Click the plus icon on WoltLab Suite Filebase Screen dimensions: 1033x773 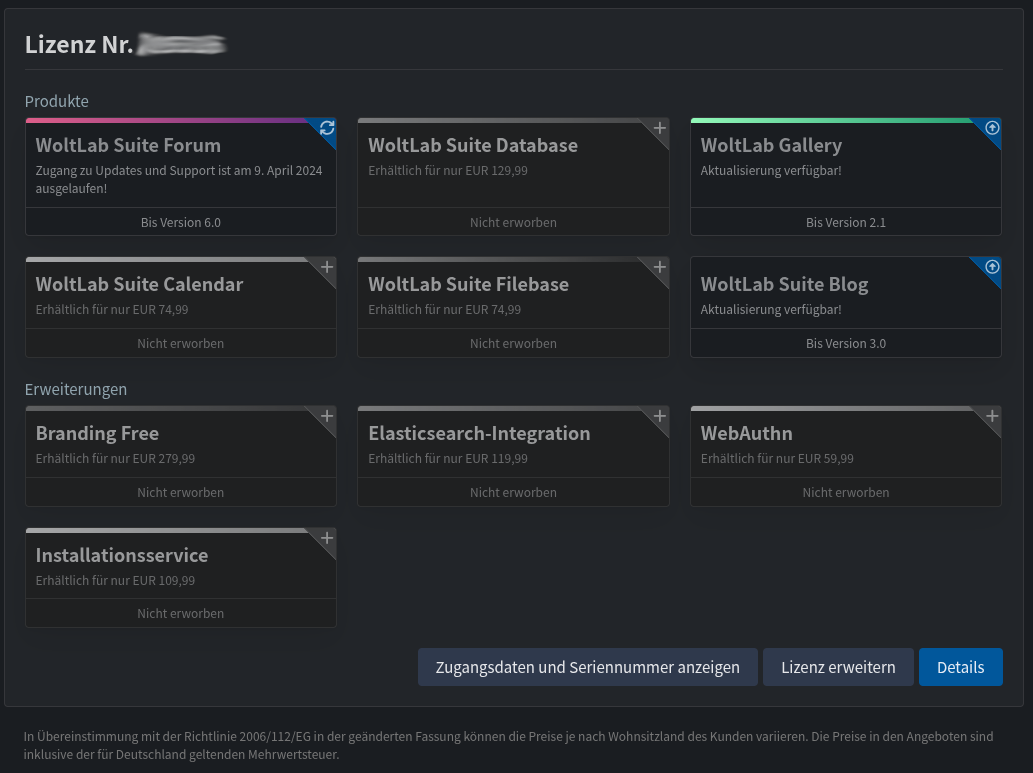point(659,267)
